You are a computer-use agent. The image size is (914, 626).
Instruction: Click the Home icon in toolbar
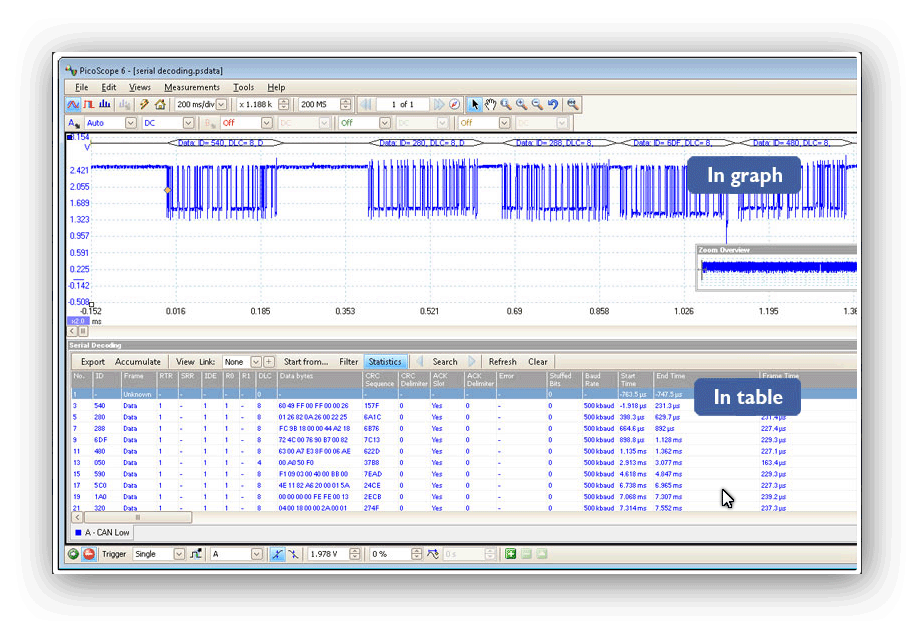(x=160, y=104)
